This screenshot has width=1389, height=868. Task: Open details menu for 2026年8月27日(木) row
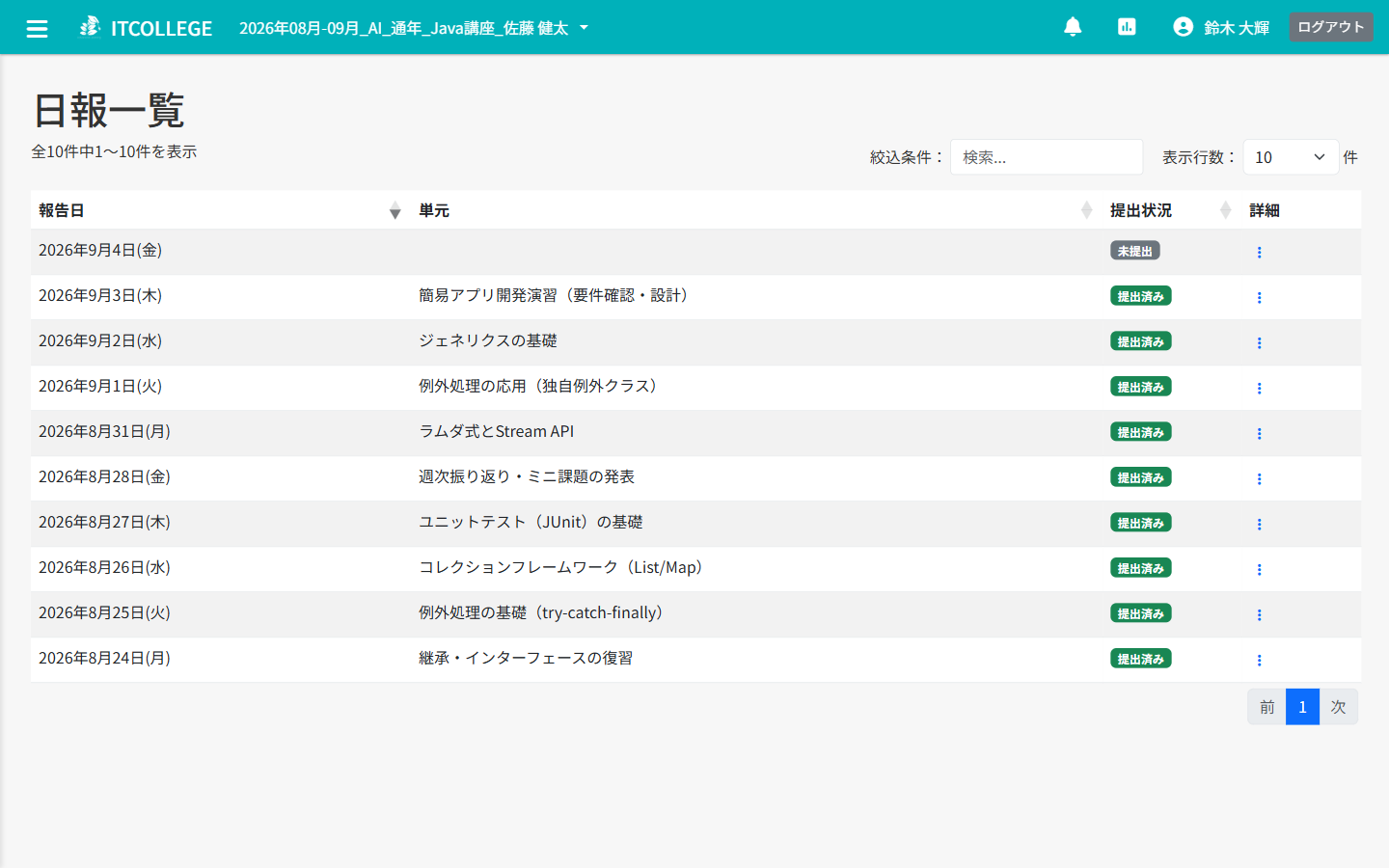click(x=1259, y=524)
